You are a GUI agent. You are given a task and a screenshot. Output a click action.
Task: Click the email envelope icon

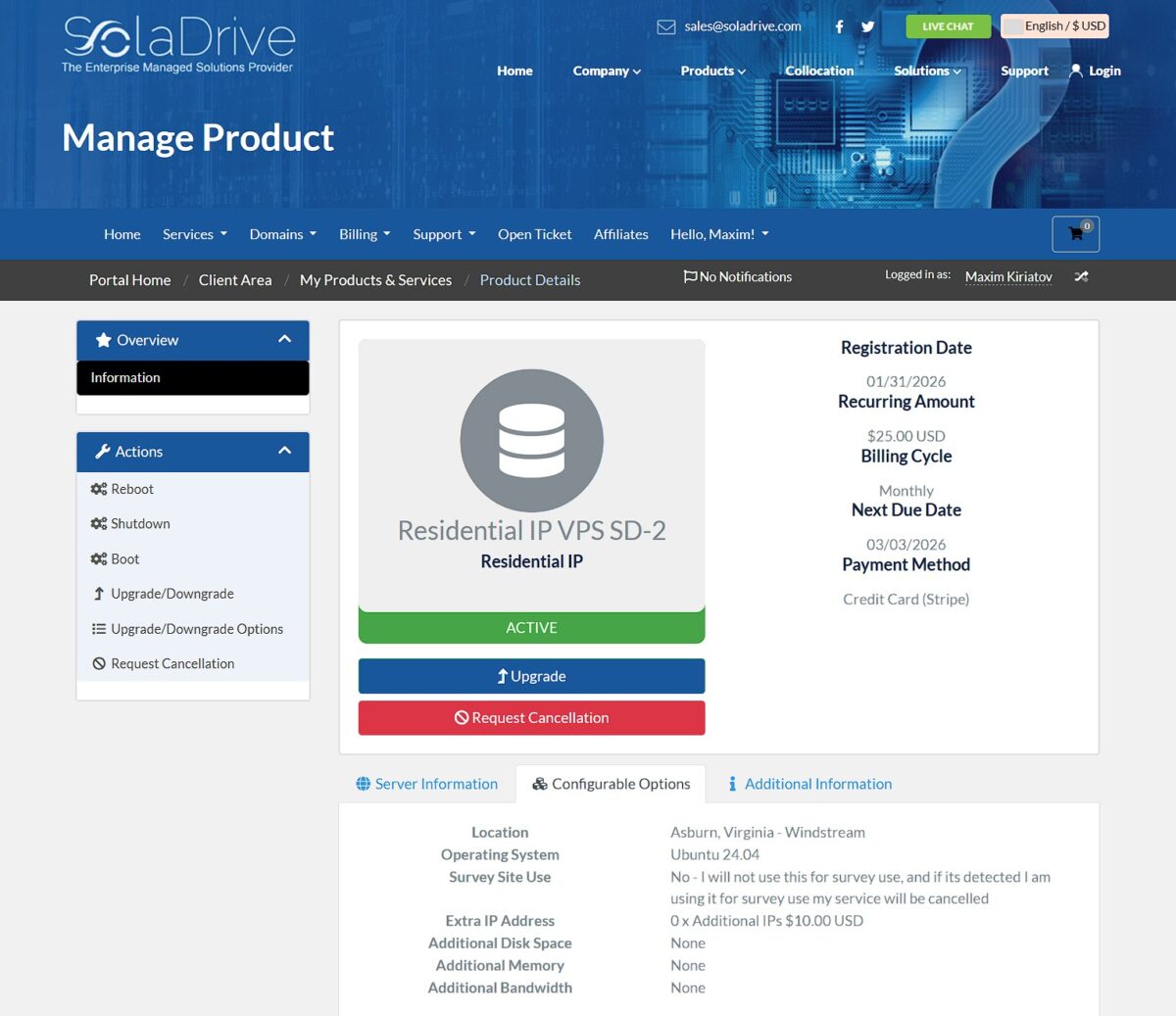[x=666, y=26]
